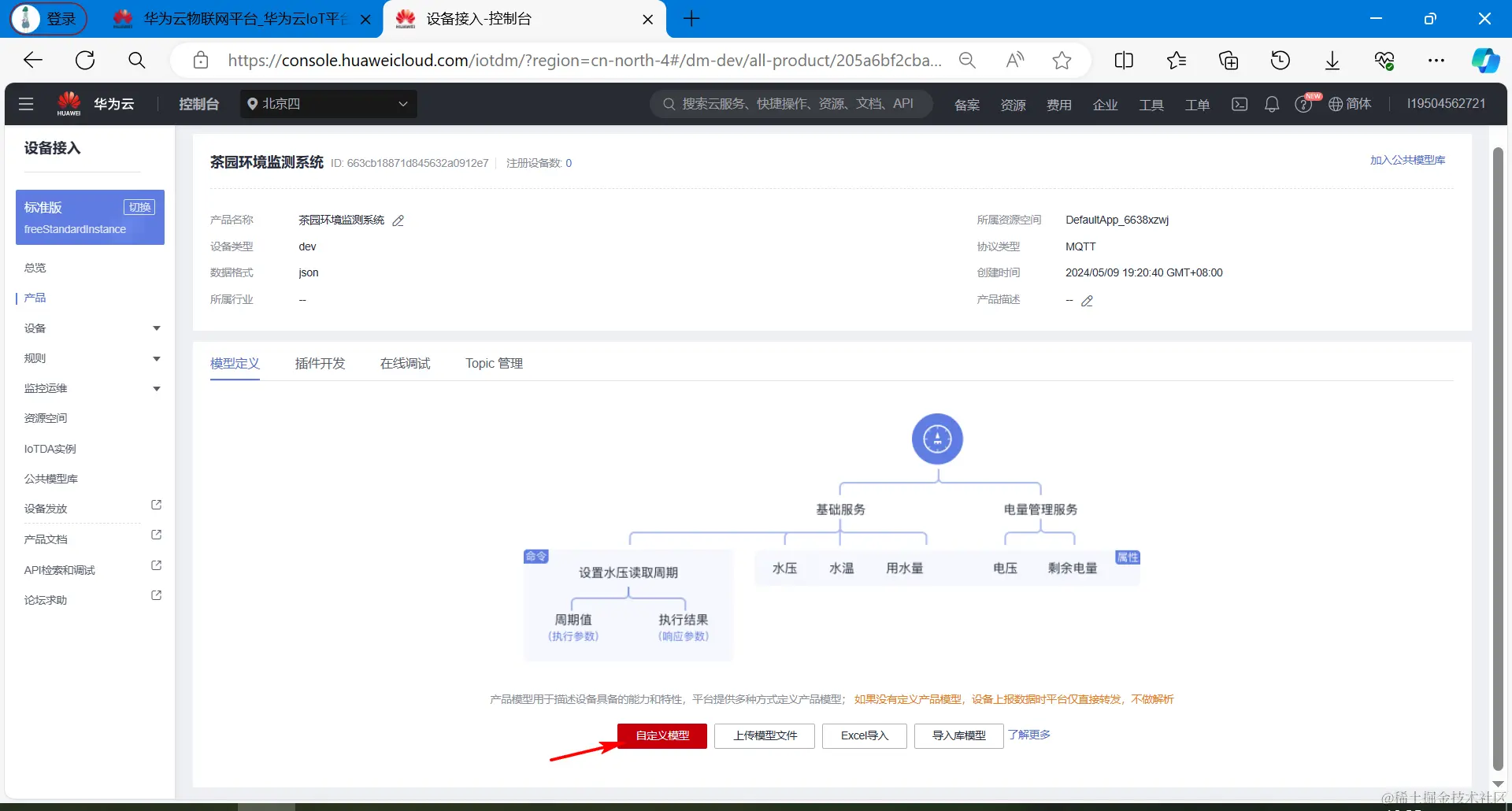Open the 了解更多 link
This screenshot has width=1512, height=811.
[1029, 735]
